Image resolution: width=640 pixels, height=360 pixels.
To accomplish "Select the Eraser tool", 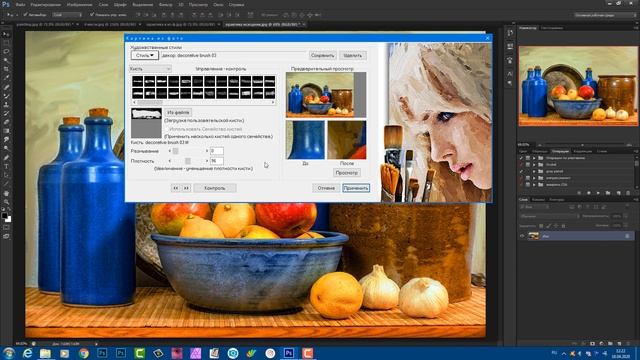I will coord(6,122).
